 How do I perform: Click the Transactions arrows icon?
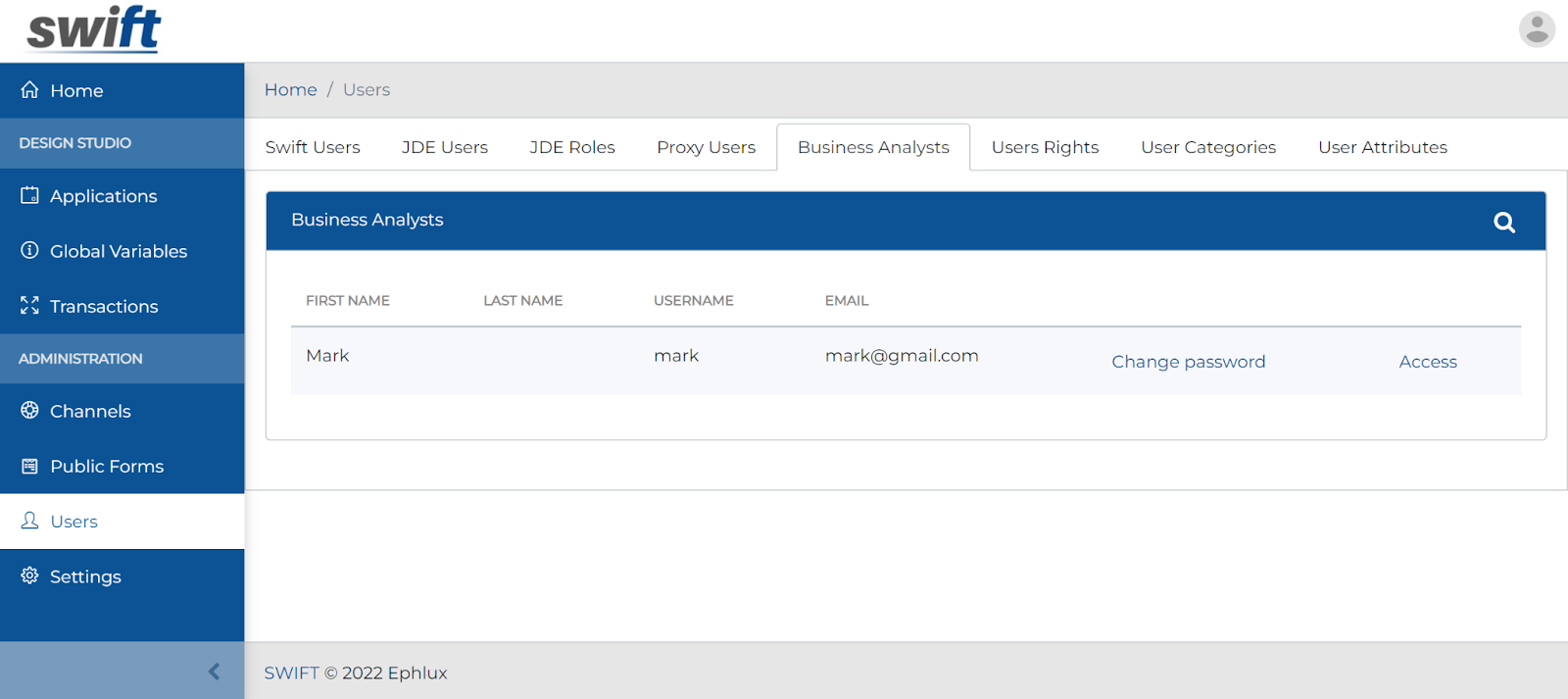pyautogui.click(x=29, y=305)
